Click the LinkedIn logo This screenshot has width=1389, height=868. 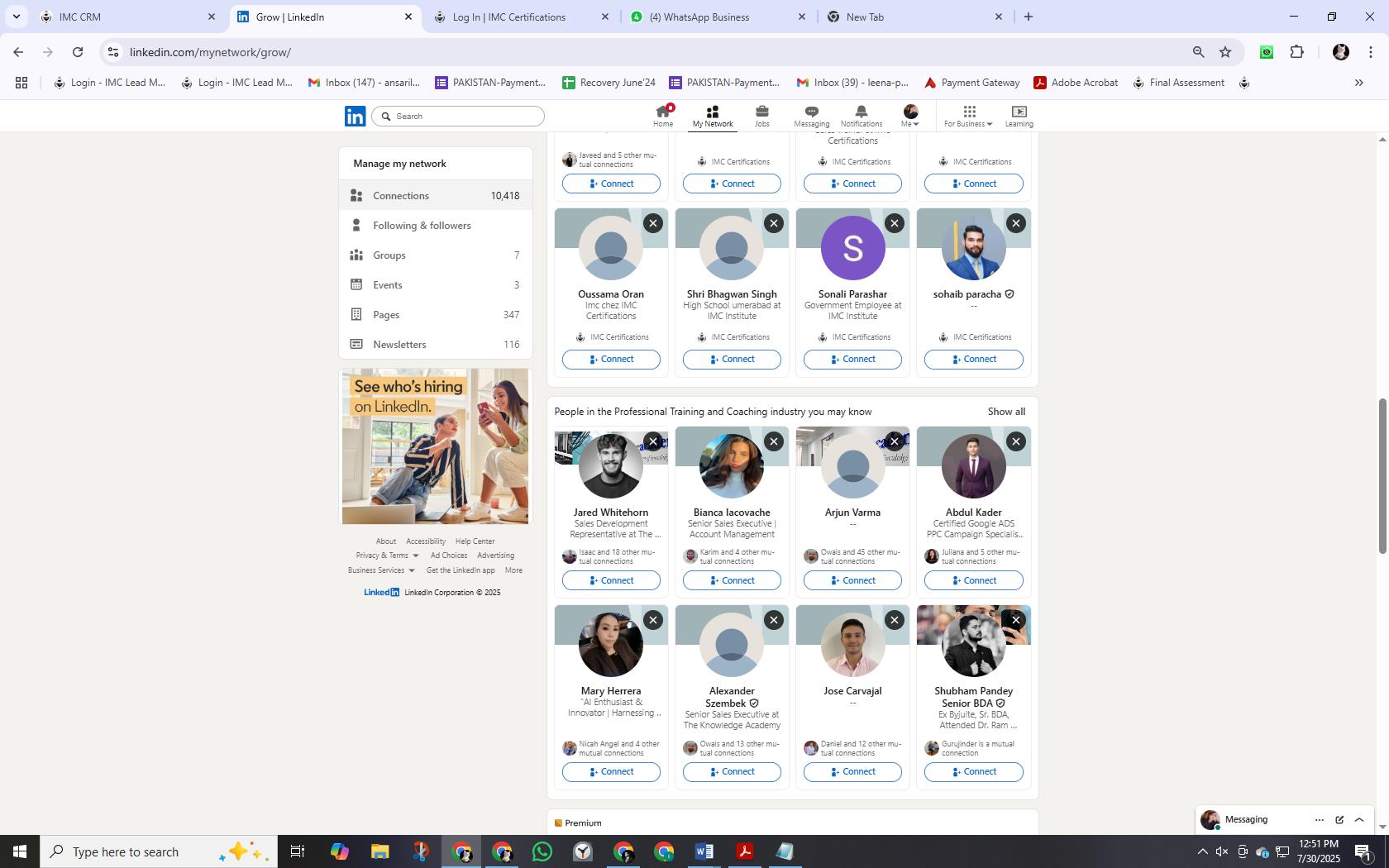click(355, 117)
